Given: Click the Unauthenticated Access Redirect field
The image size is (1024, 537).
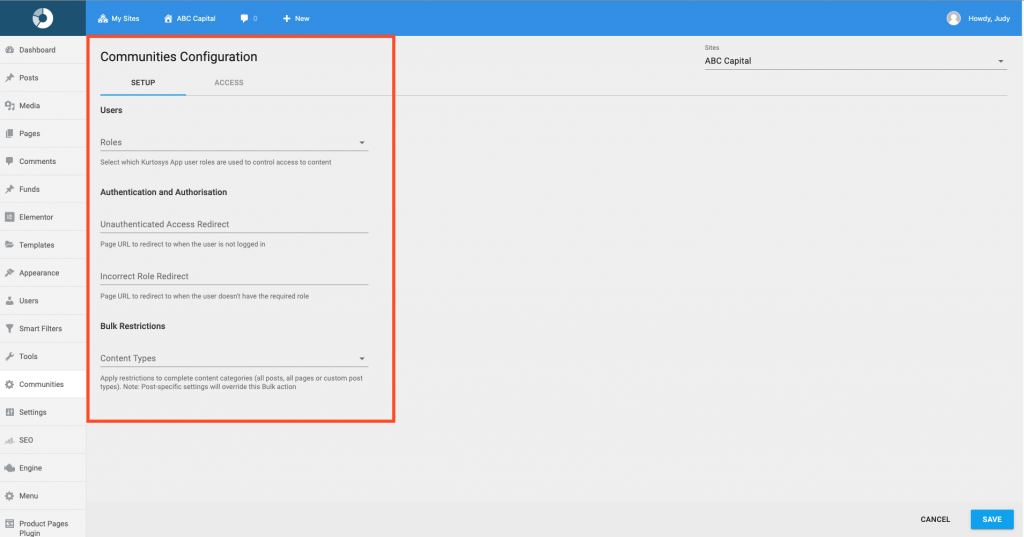Looking at the screenshot, I should coord(234,224).
